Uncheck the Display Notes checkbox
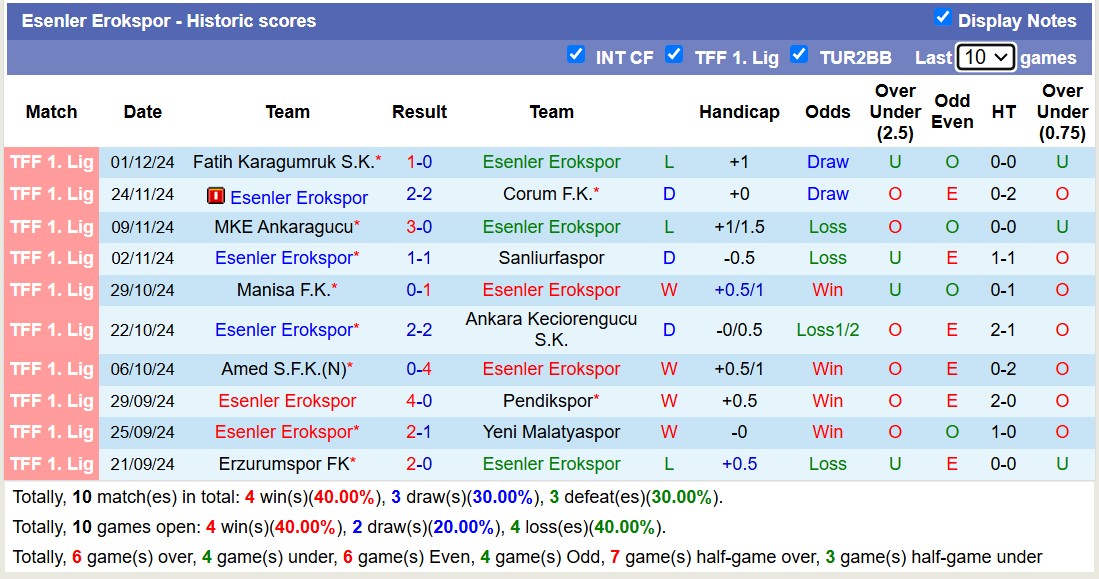The image size is (1099, 579). pos(941,15)
